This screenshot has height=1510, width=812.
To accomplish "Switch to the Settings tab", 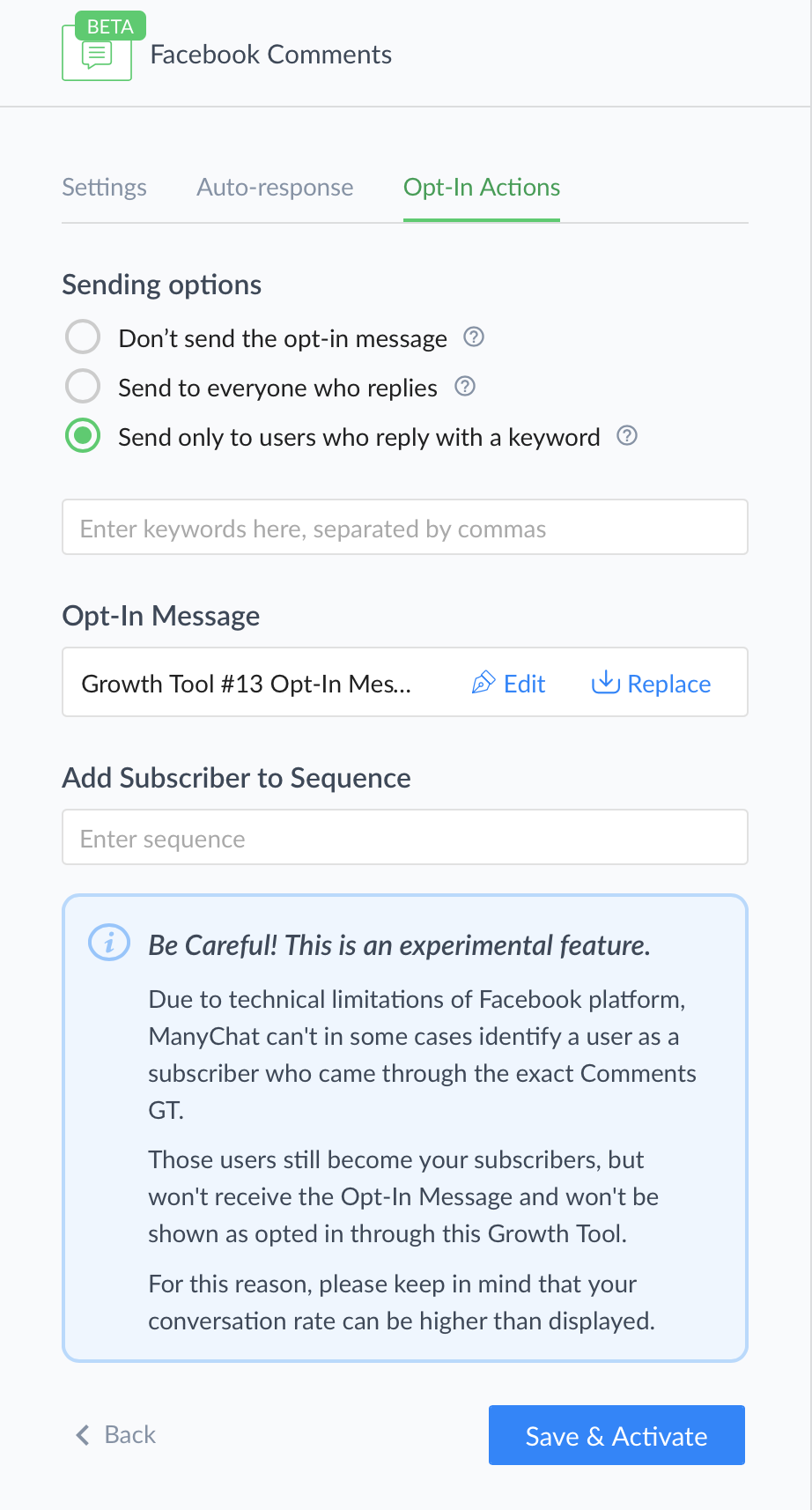I will point(104,188).
